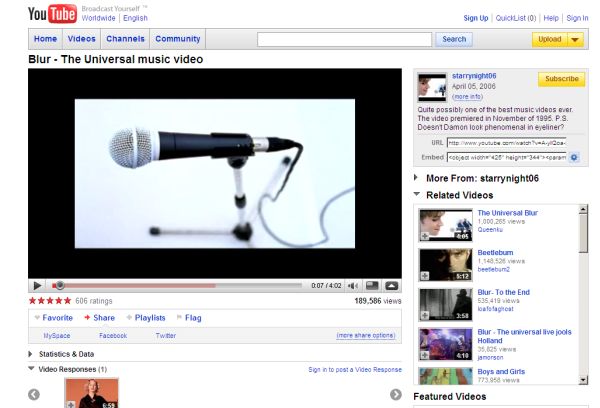Click the Sign In link

(577, 18)
